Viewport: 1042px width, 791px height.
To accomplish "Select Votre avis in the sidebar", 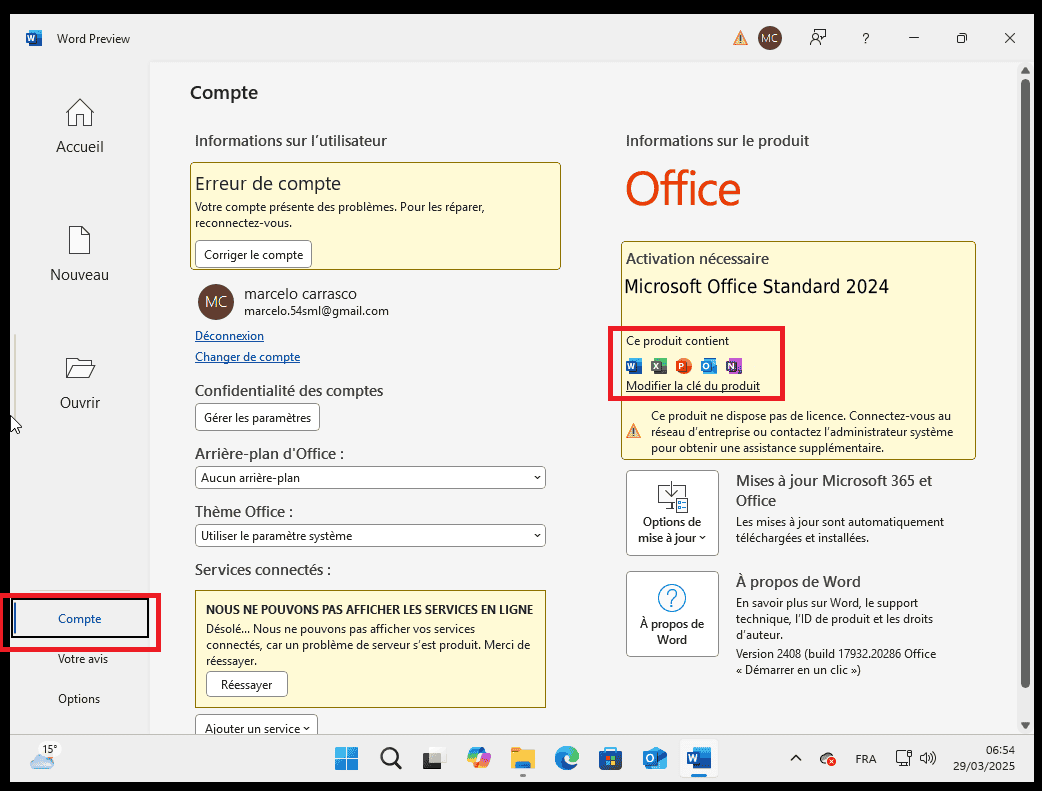I will click(82, 659).
